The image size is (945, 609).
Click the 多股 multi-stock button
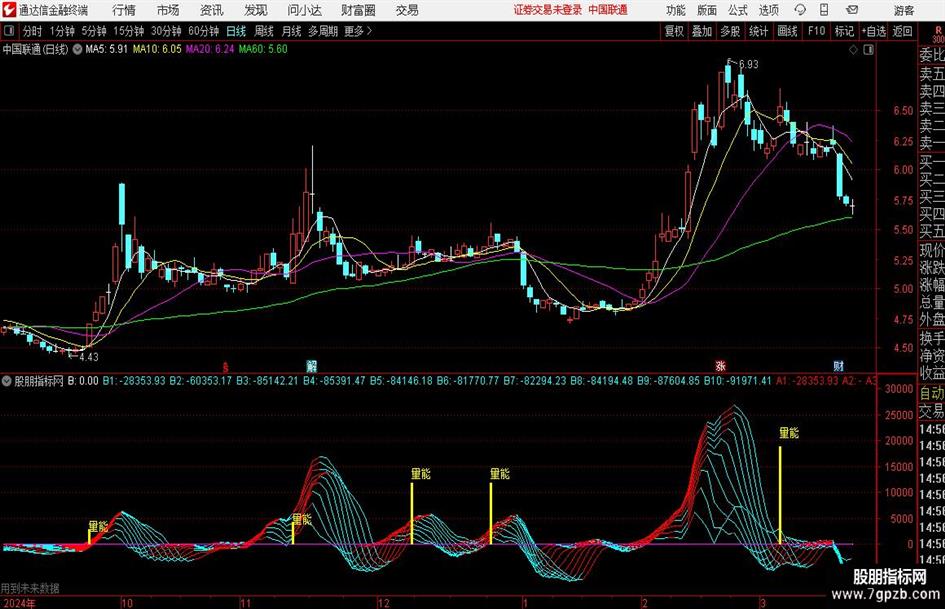730,31
